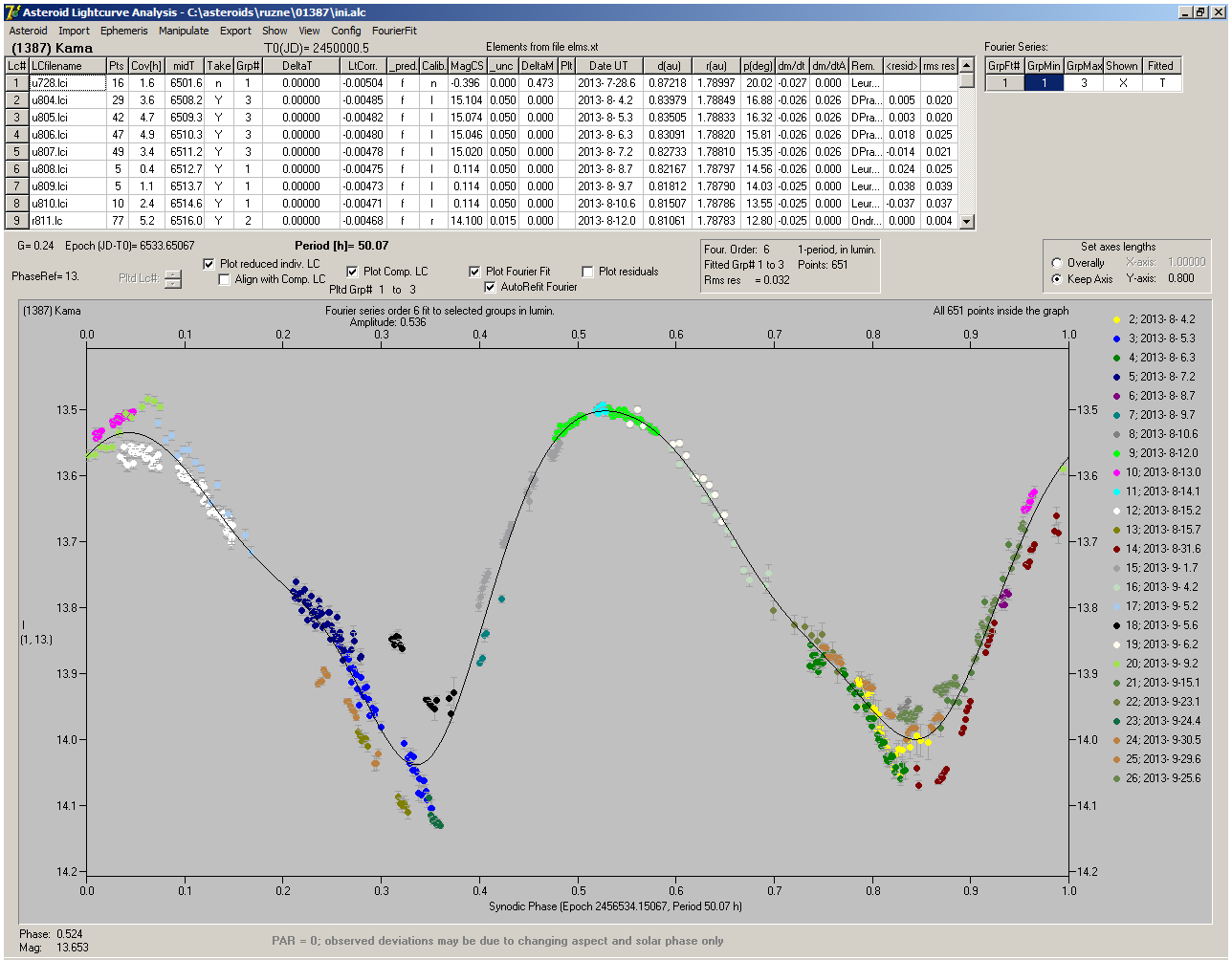Open the Config menu
Image resolution: width=1232 pixels, height=960 pixels.
[346, 31]
